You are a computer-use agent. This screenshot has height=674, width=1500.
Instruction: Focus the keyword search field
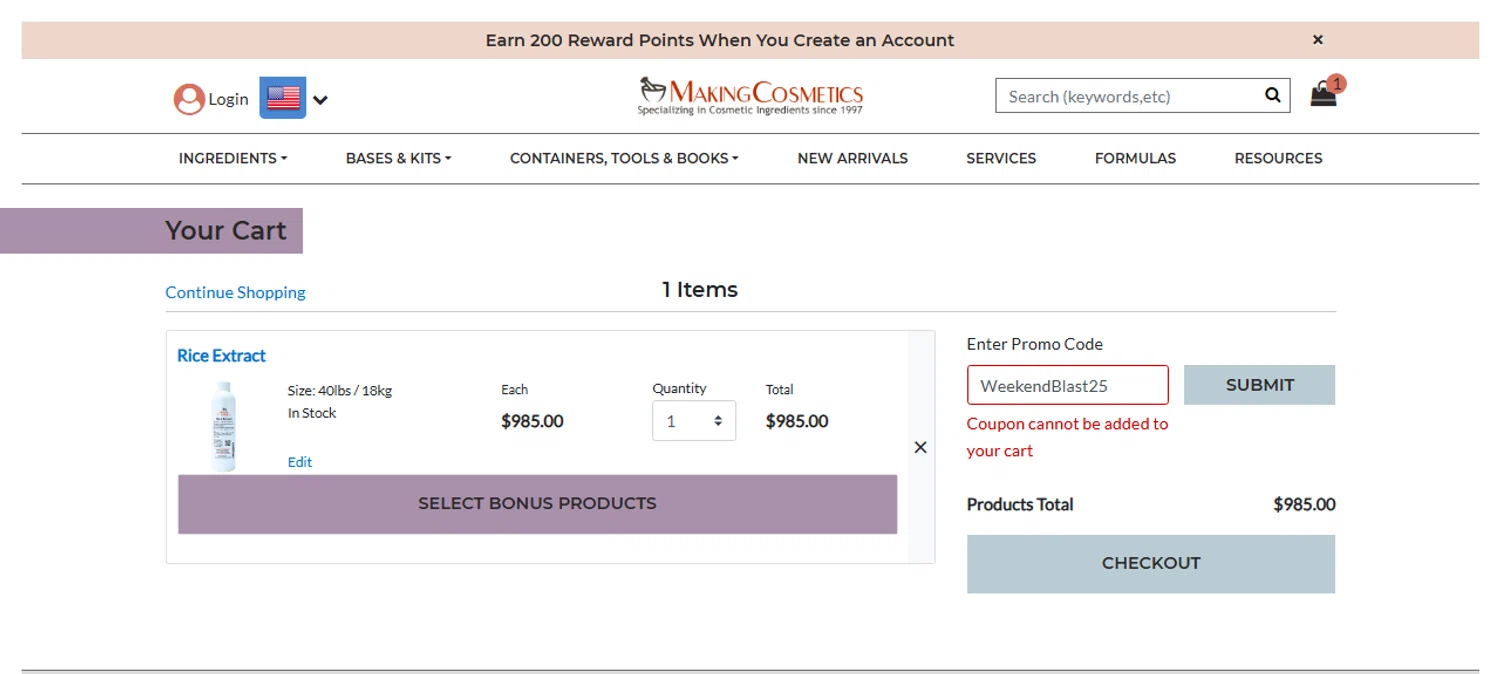[1130, 96]
